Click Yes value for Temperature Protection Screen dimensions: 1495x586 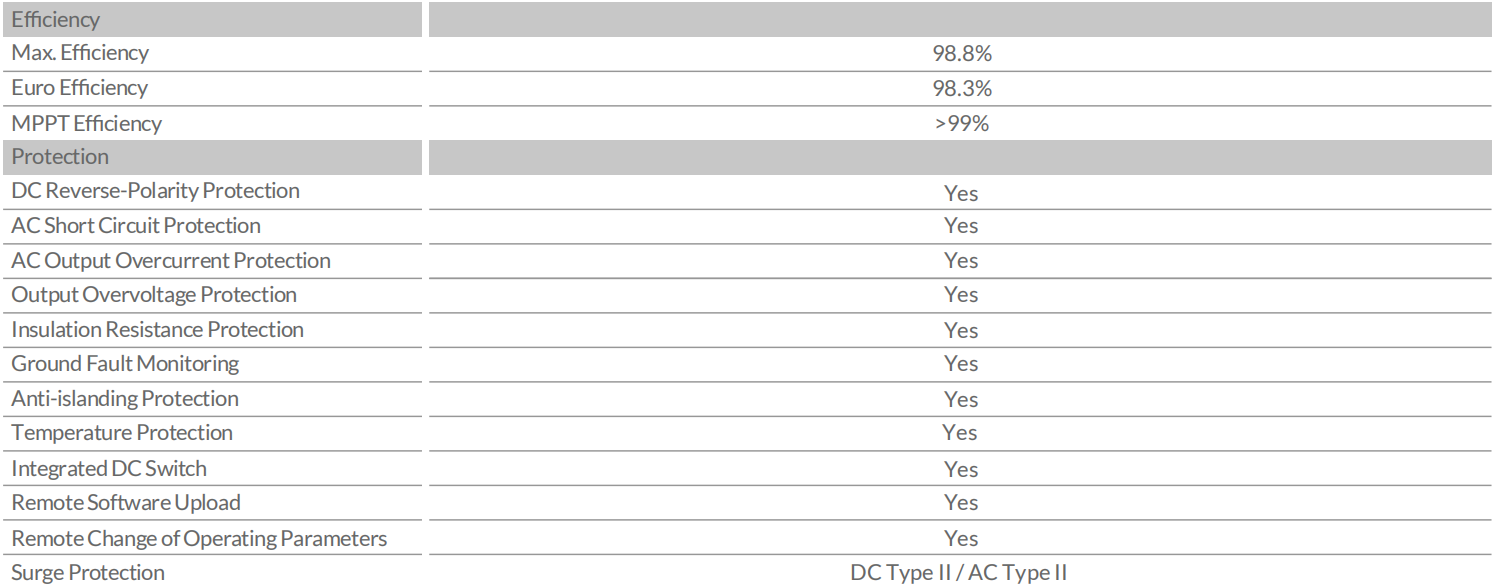point(960,433)
